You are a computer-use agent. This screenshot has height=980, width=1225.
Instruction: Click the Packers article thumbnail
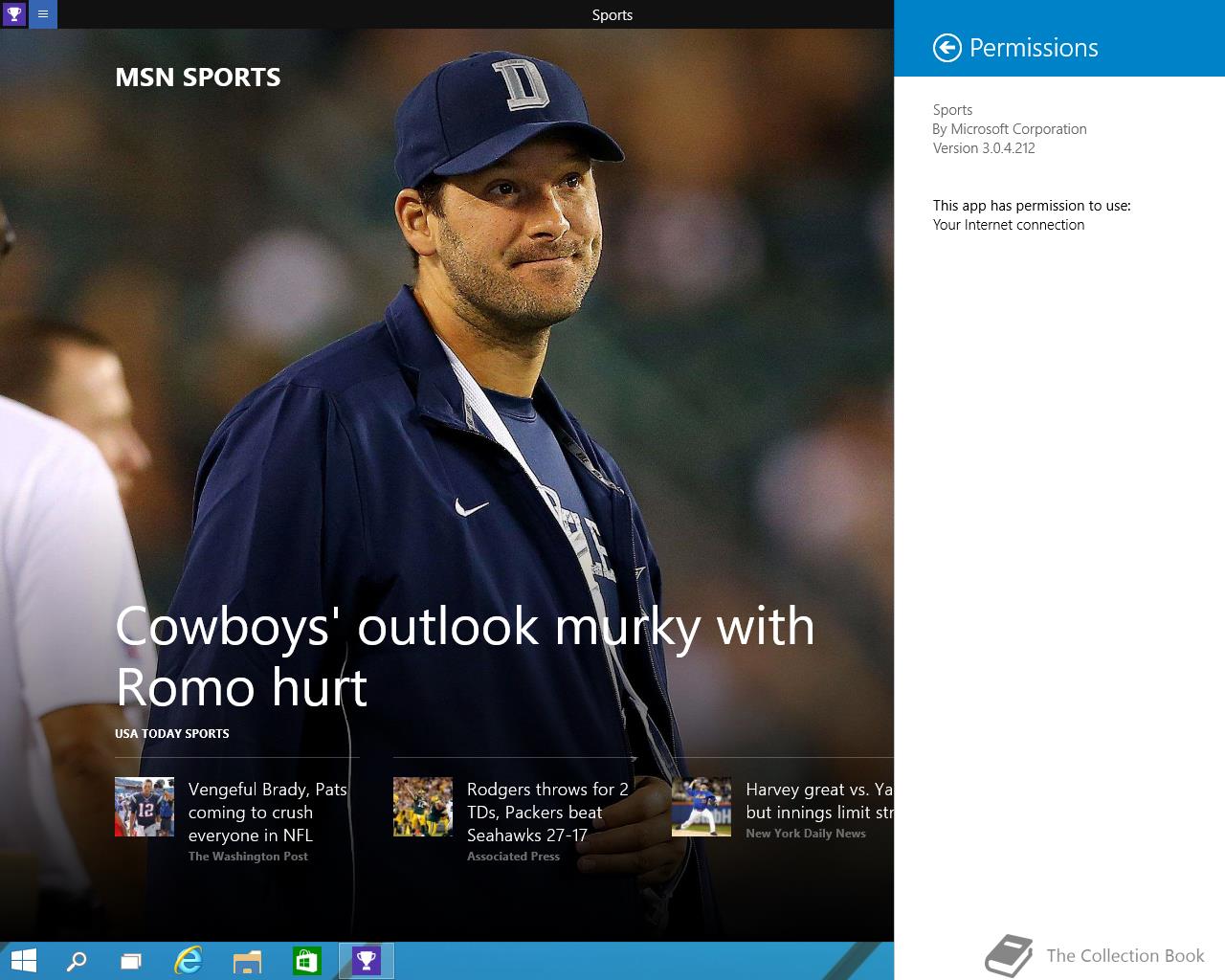(423, 807)
